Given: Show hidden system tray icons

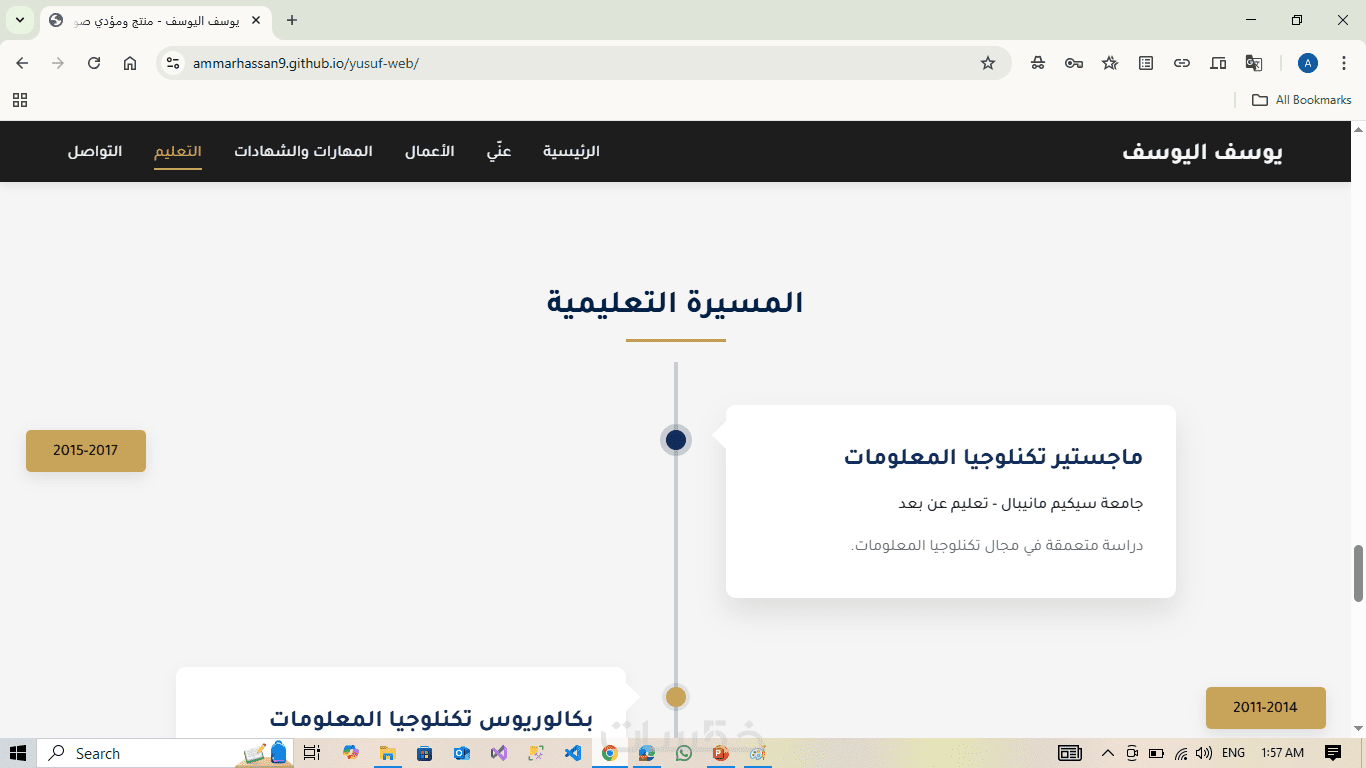Looking at the screenshot, I should [x=1107, y=753].
